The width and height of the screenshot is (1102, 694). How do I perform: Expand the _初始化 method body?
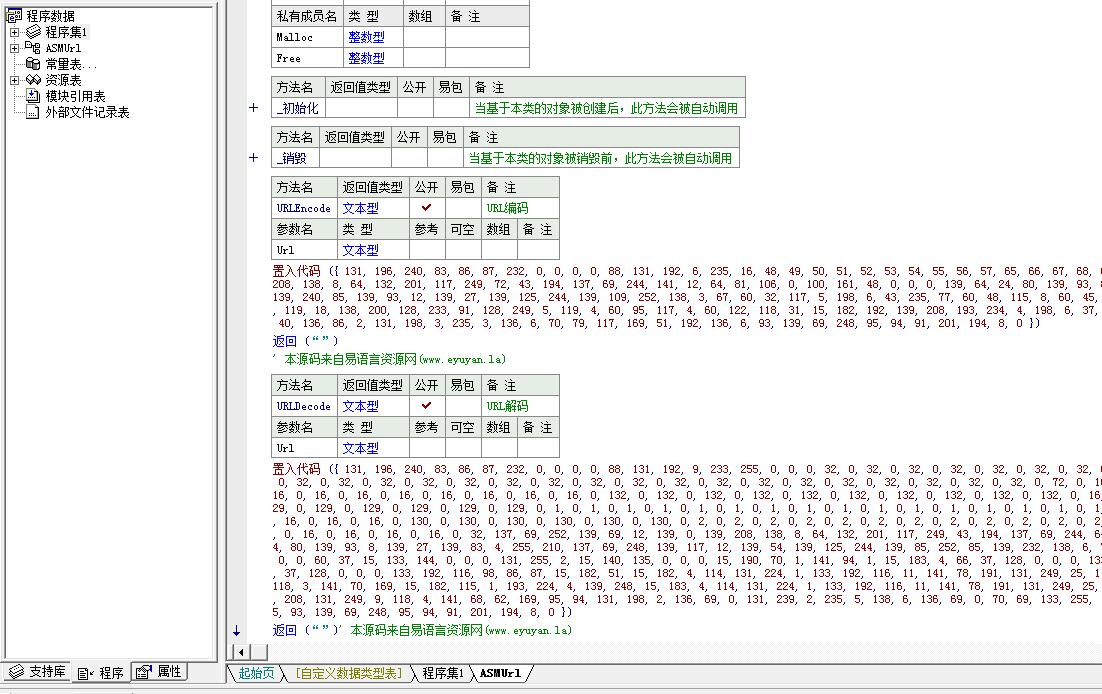click(x=254, y=108)
